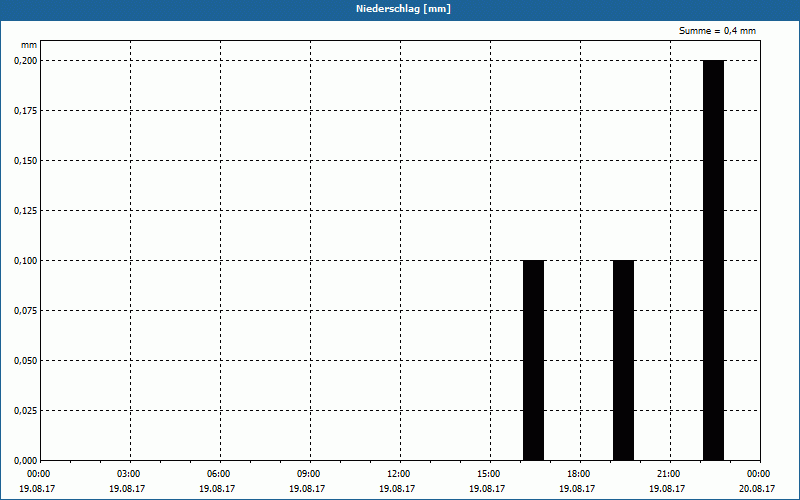
Task: Click the Niederschlag [mm] chart title
Action: (x=403, y=9)
